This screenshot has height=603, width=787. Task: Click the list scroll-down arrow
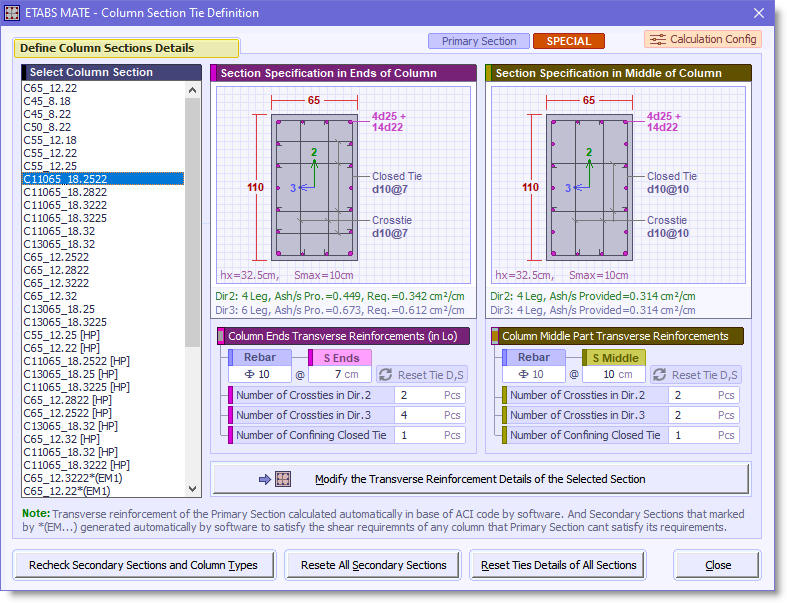click(192, 489)
